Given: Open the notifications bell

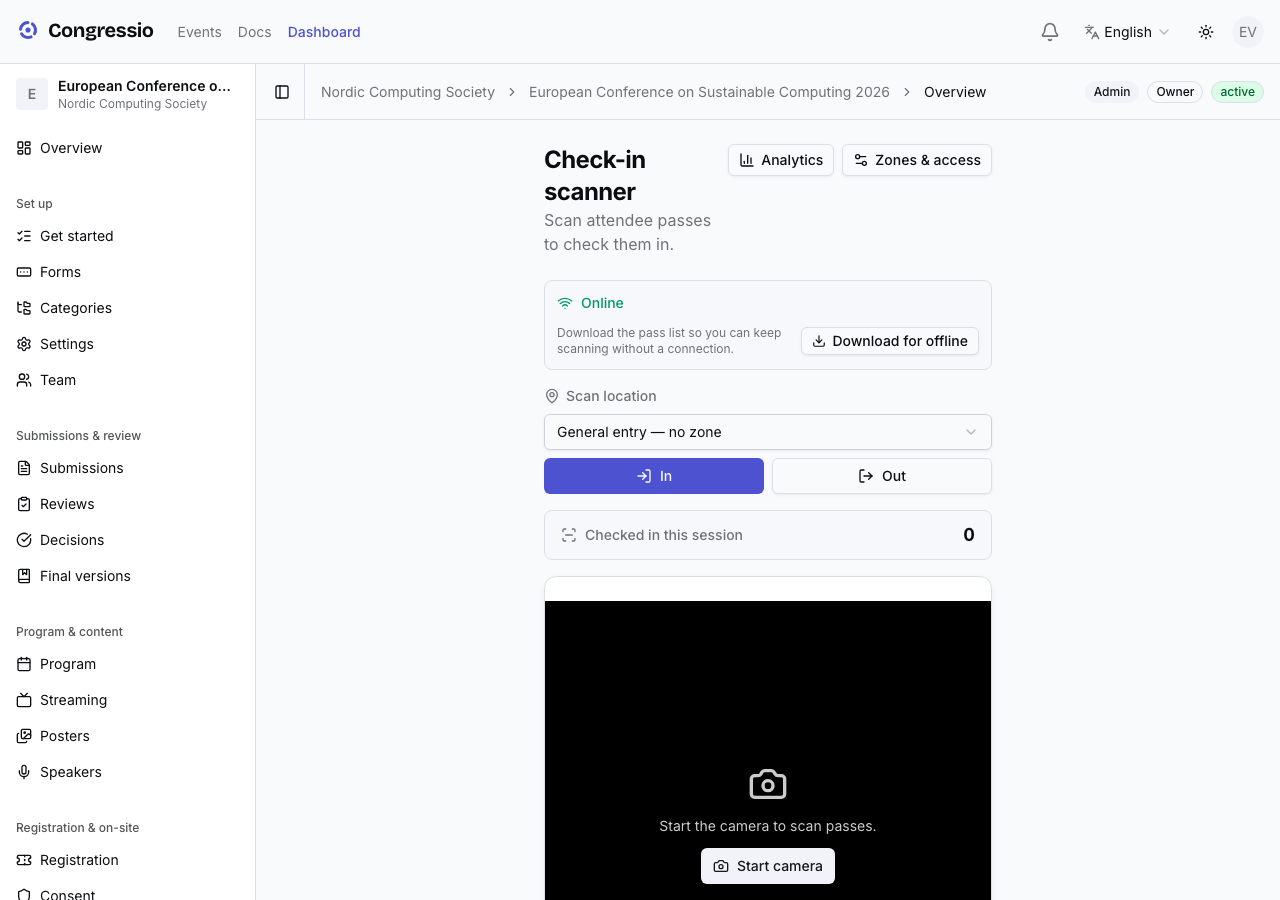Looking at the screenshot, I should [x=1050, y=32].
